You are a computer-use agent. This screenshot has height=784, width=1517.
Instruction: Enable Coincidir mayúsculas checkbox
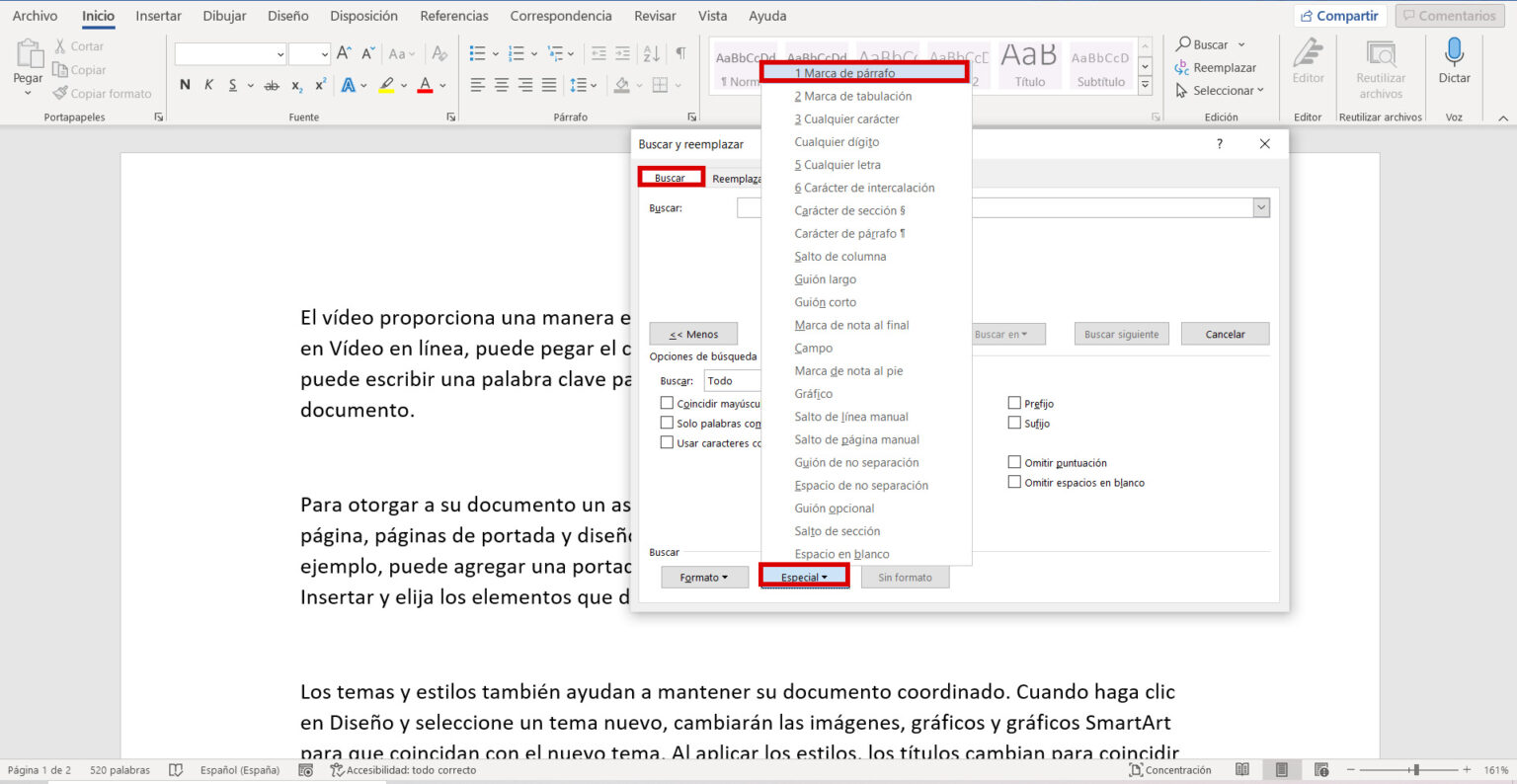pyautogui.click(x=667, y=403)
